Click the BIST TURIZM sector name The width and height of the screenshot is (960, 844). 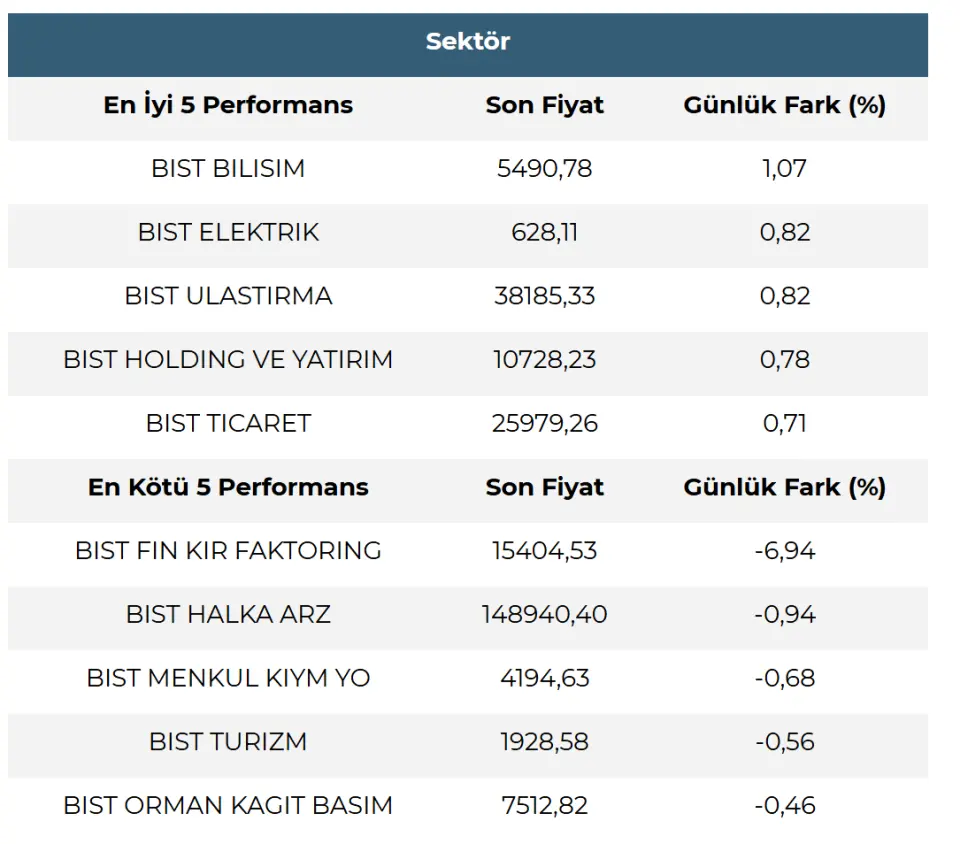click(x=228, y=741)
